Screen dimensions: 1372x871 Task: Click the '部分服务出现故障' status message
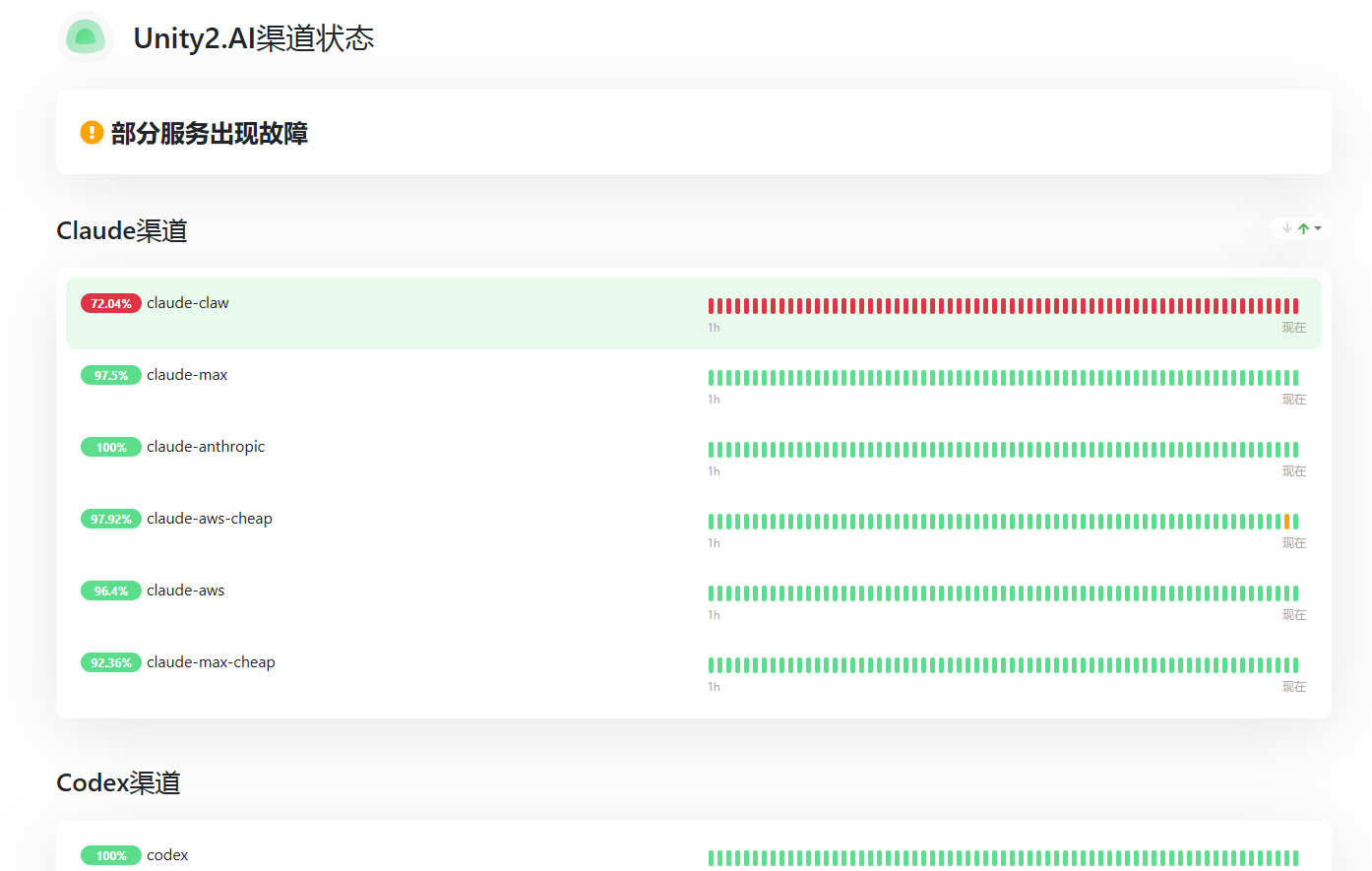click(210, 133)
